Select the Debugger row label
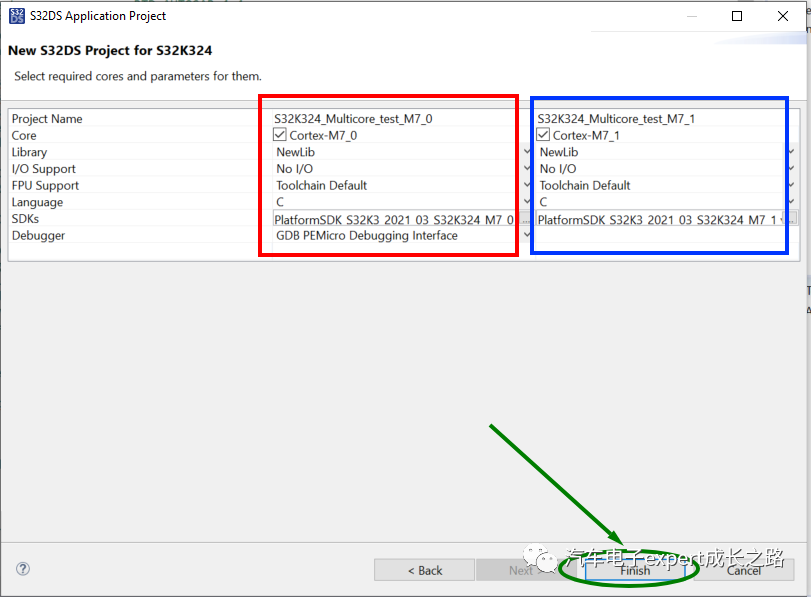The width and height of the screenshot is (811, 597). coord(38,235)
